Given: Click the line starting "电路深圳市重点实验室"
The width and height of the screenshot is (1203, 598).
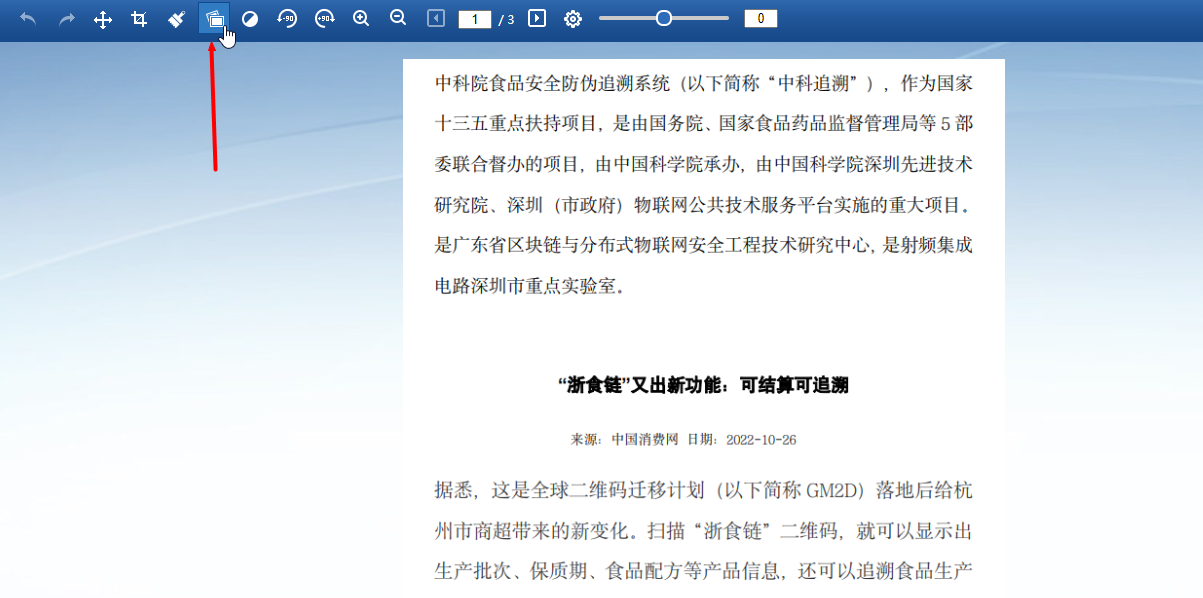Looking at the screenshot, I should [531, 286].
